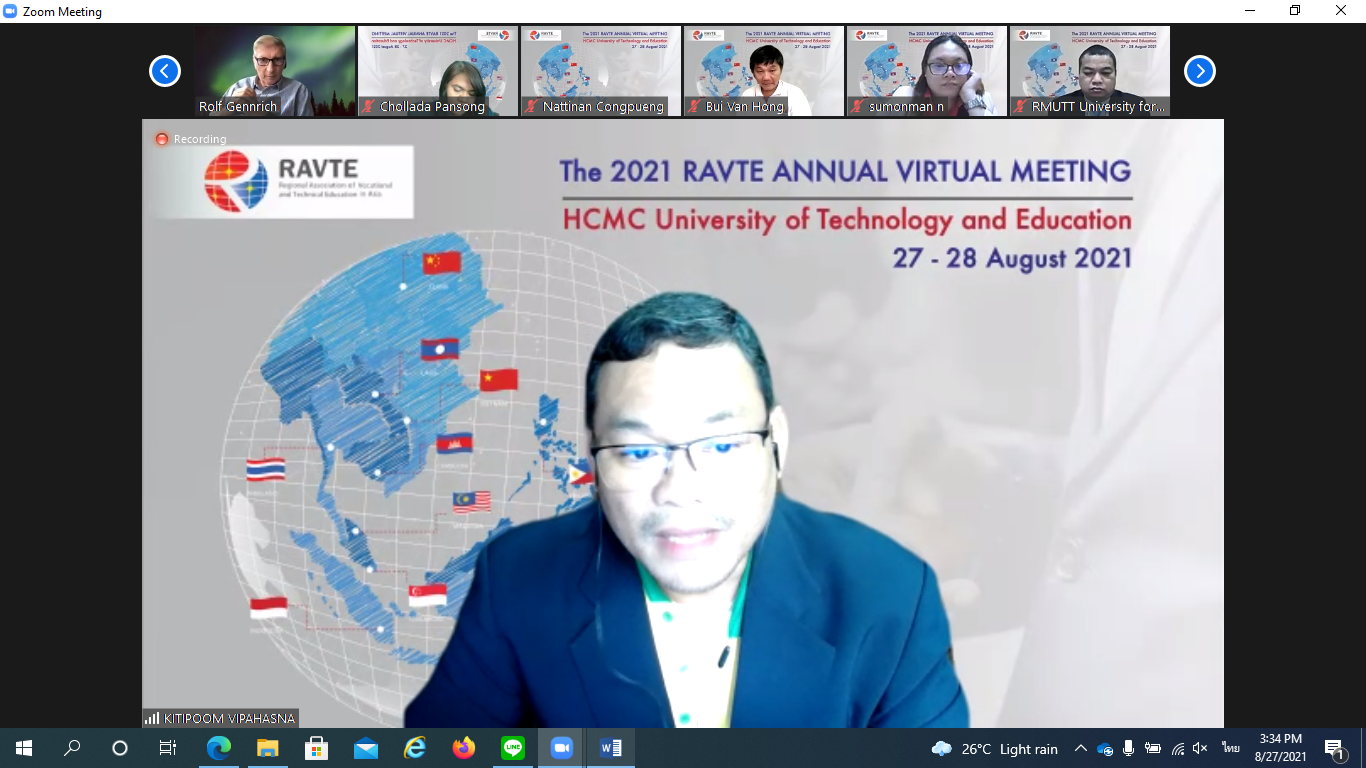Open the clock showing 3:34 PM
Image resolution: width=1366 pixels, height=768 pixels.
[1281, 748]
